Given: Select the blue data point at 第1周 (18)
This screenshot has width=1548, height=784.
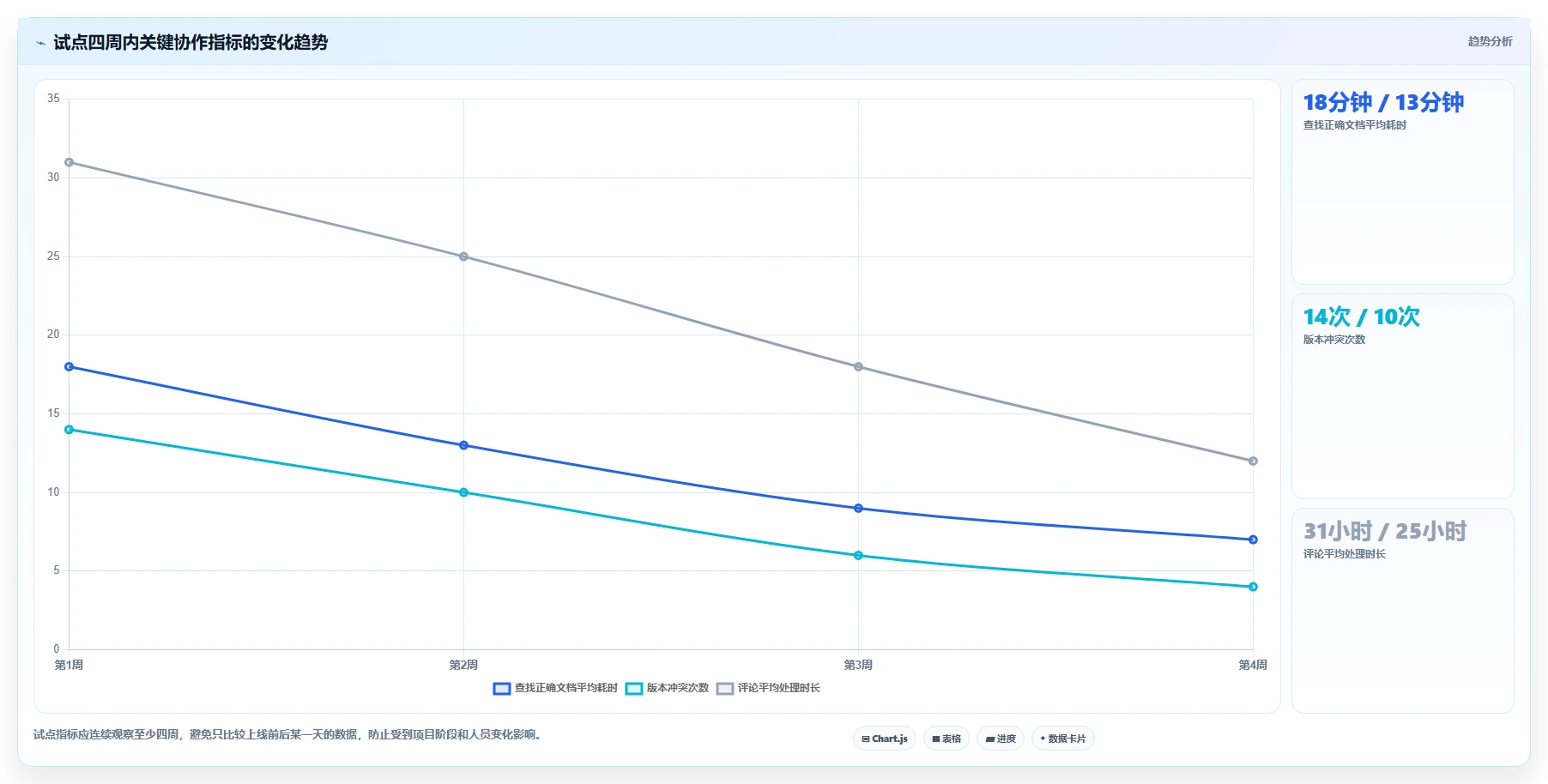Looking at the screenshot, I should point(69,367).
